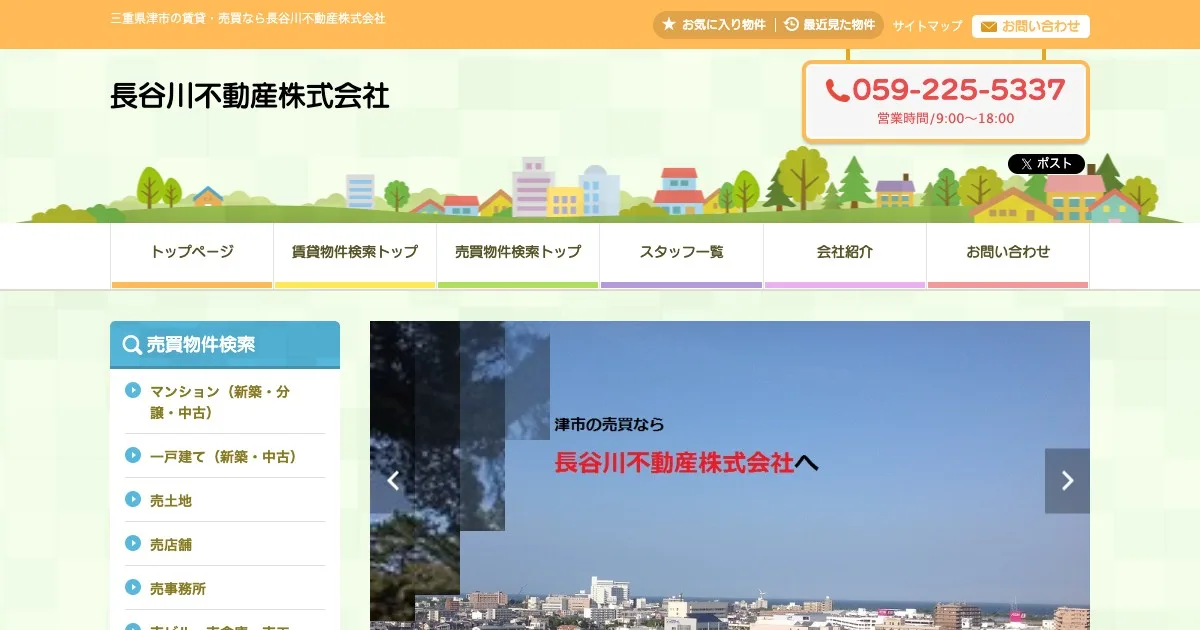This screenshot has width=1200, height=630.
Task: Open お問い合わせ navigation item
Action: (1008, 255)
